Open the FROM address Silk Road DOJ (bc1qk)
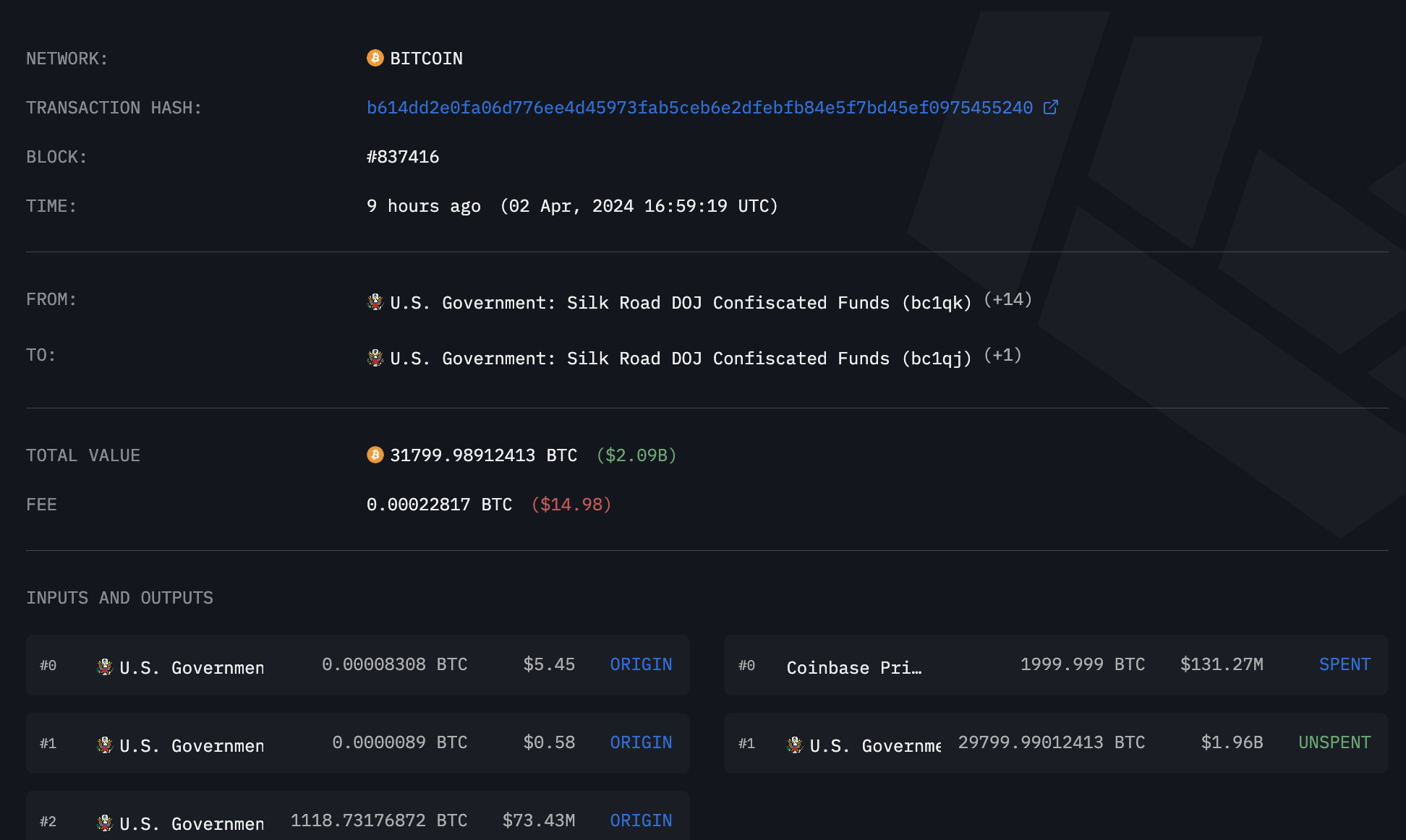 coord(681,303)
